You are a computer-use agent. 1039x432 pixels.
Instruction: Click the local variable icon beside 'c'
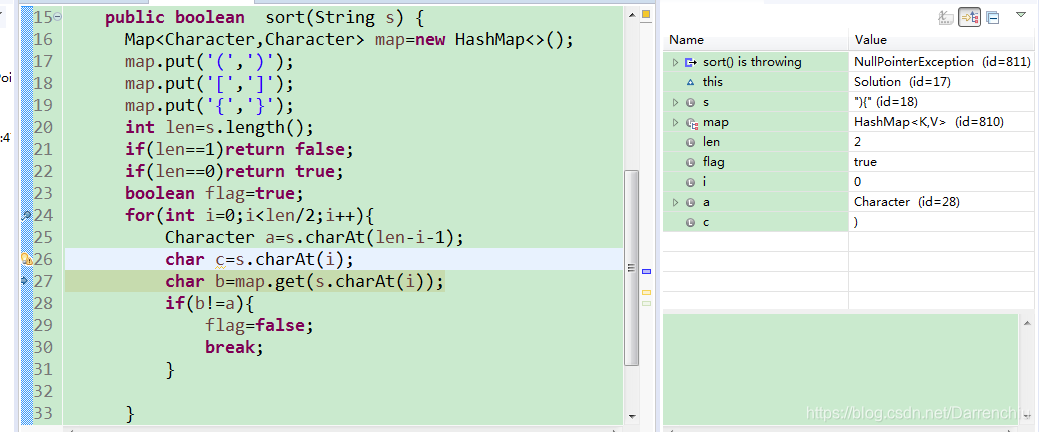pyautogui.click(x=690, y=222)
